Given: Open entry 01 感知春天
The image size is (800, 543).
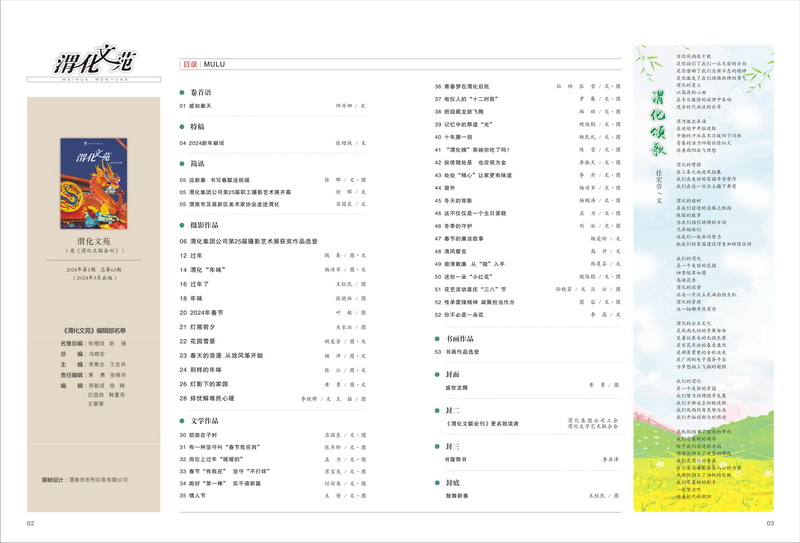Looking at the screenshot, I should point(204,105).
